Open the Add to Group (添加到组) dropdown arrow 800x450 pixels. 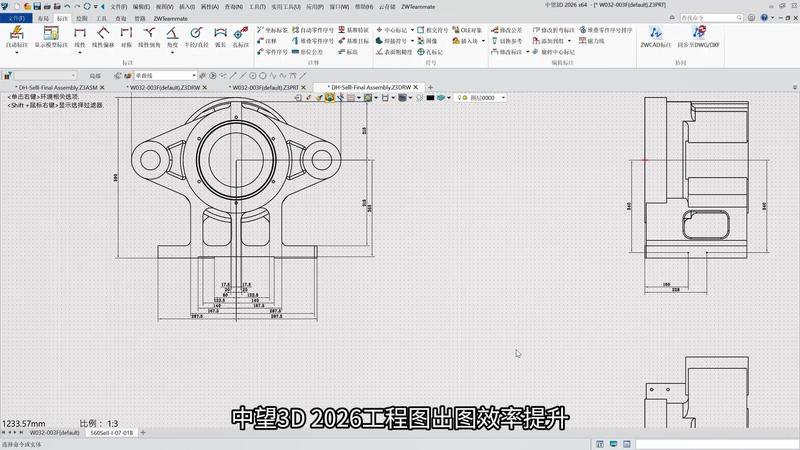click(x=569, y=41)
